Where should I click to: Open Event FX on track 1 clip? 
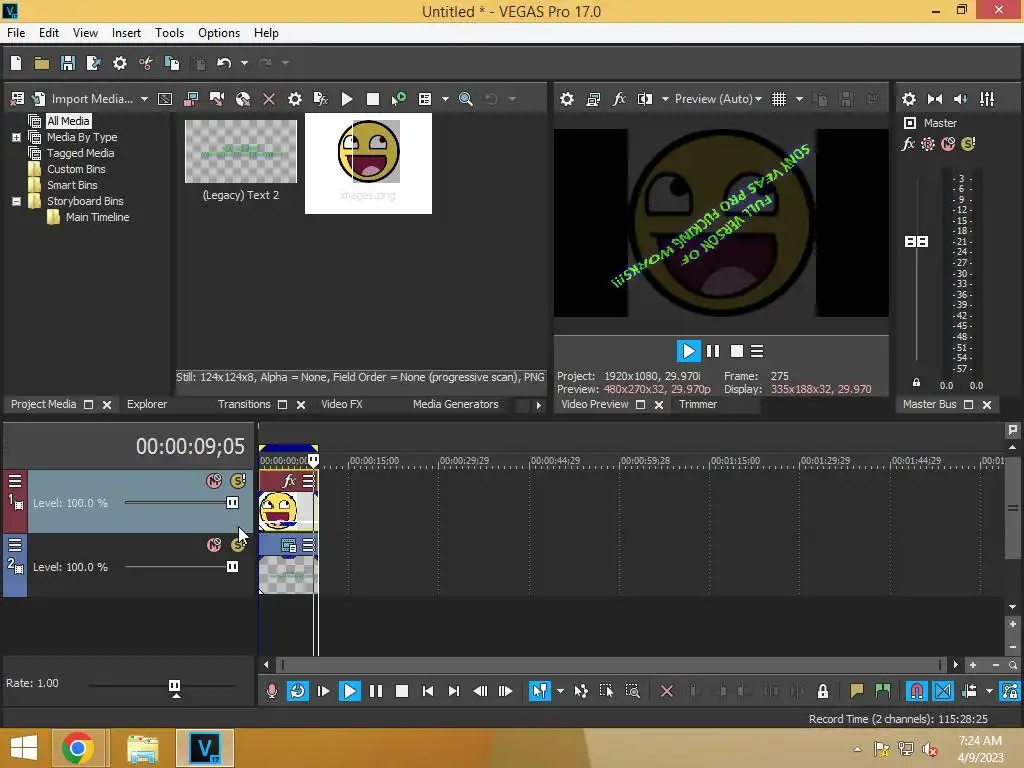289,481
